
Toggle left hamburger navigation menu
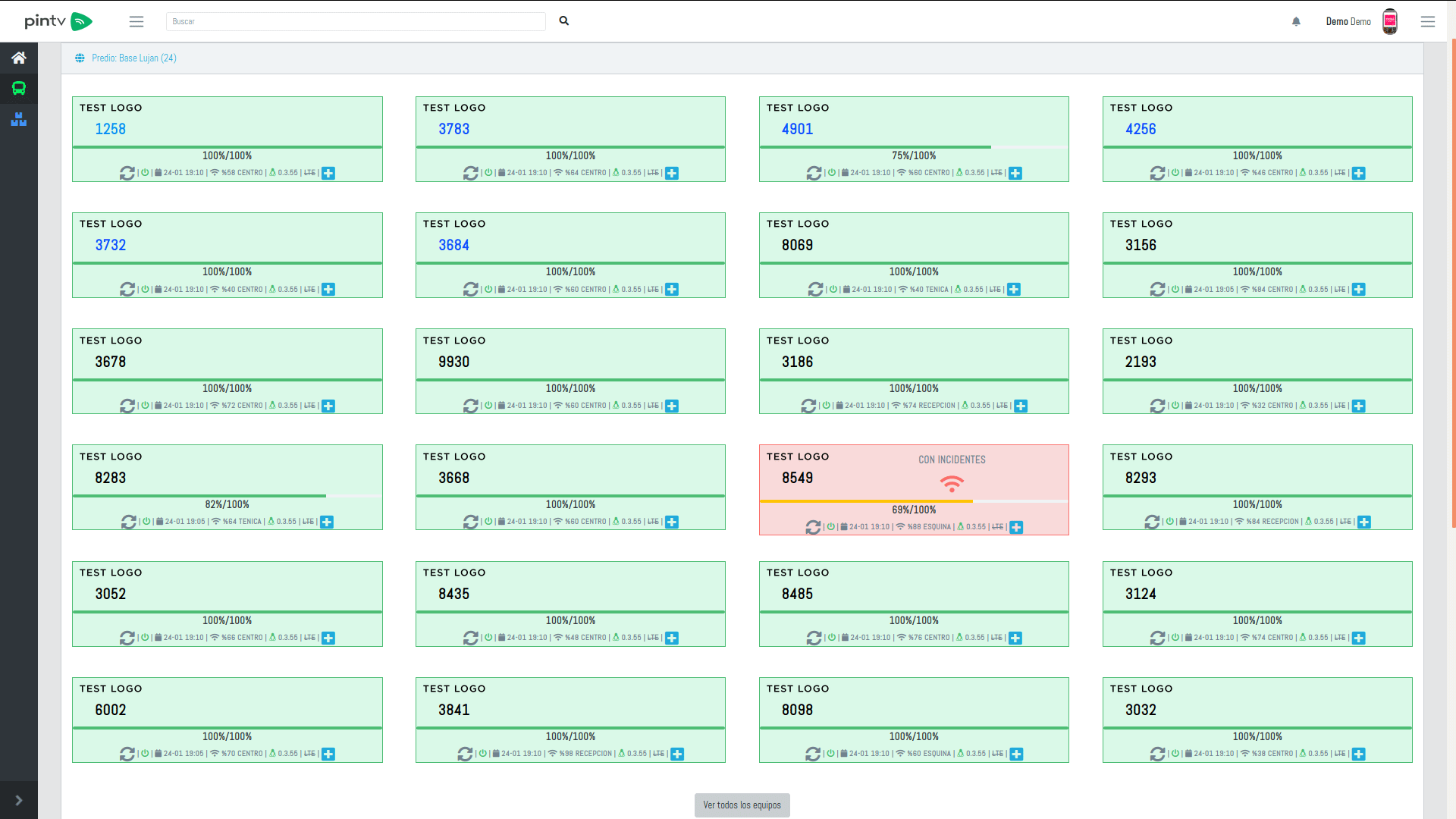[136, 22]
